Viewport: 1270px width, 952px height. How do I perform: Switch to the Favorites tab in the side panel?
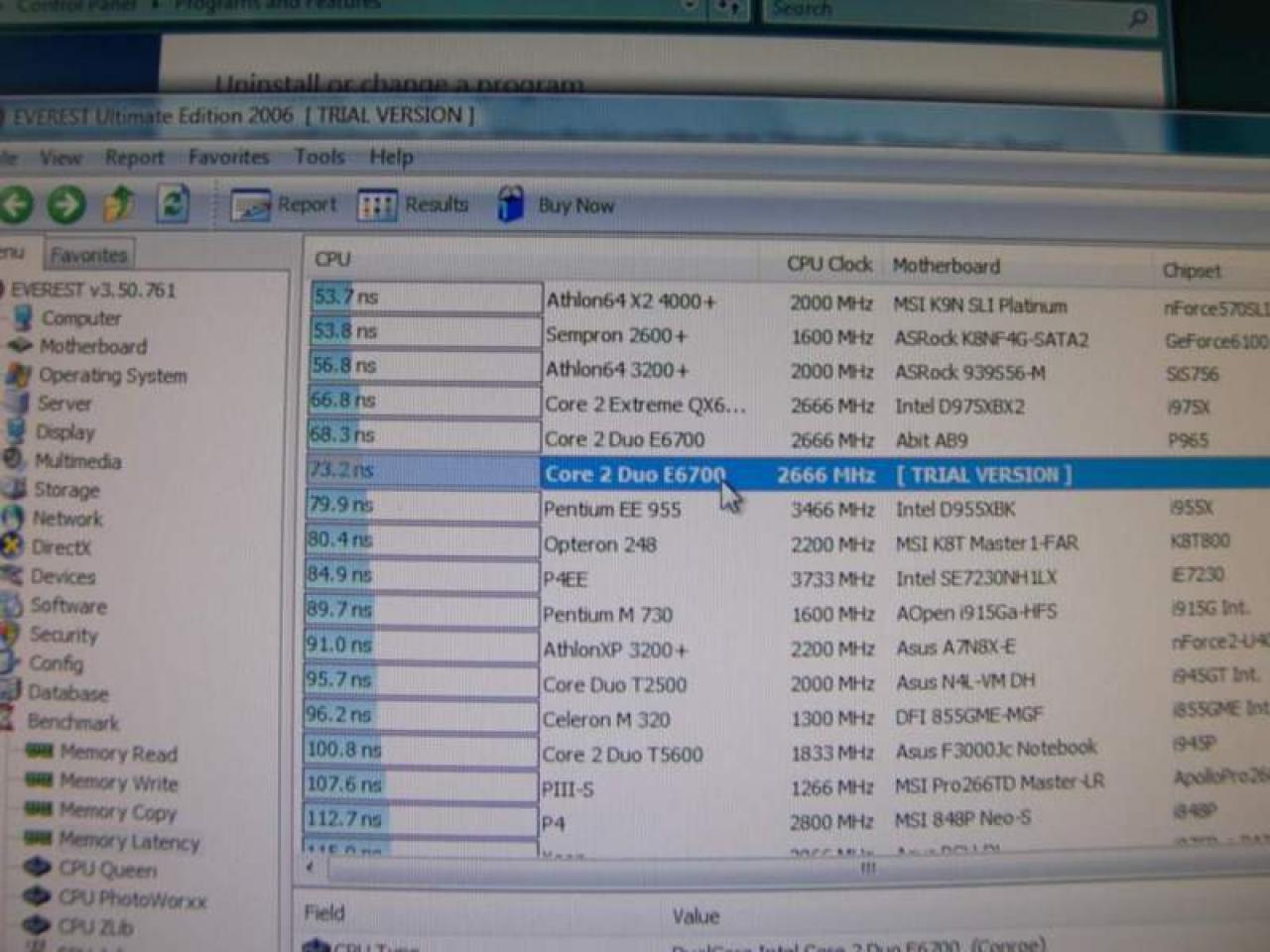click(88, 255)
